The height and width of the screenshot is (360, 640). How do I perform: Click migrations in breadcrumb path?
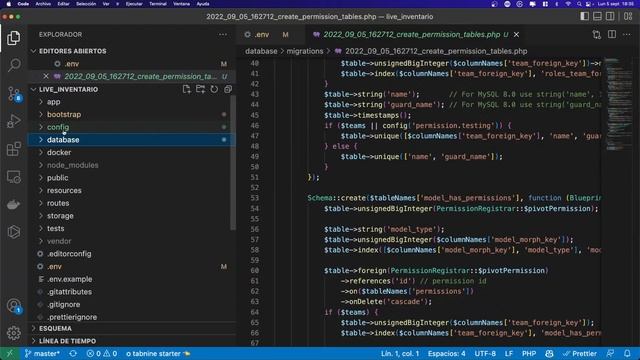305,51
